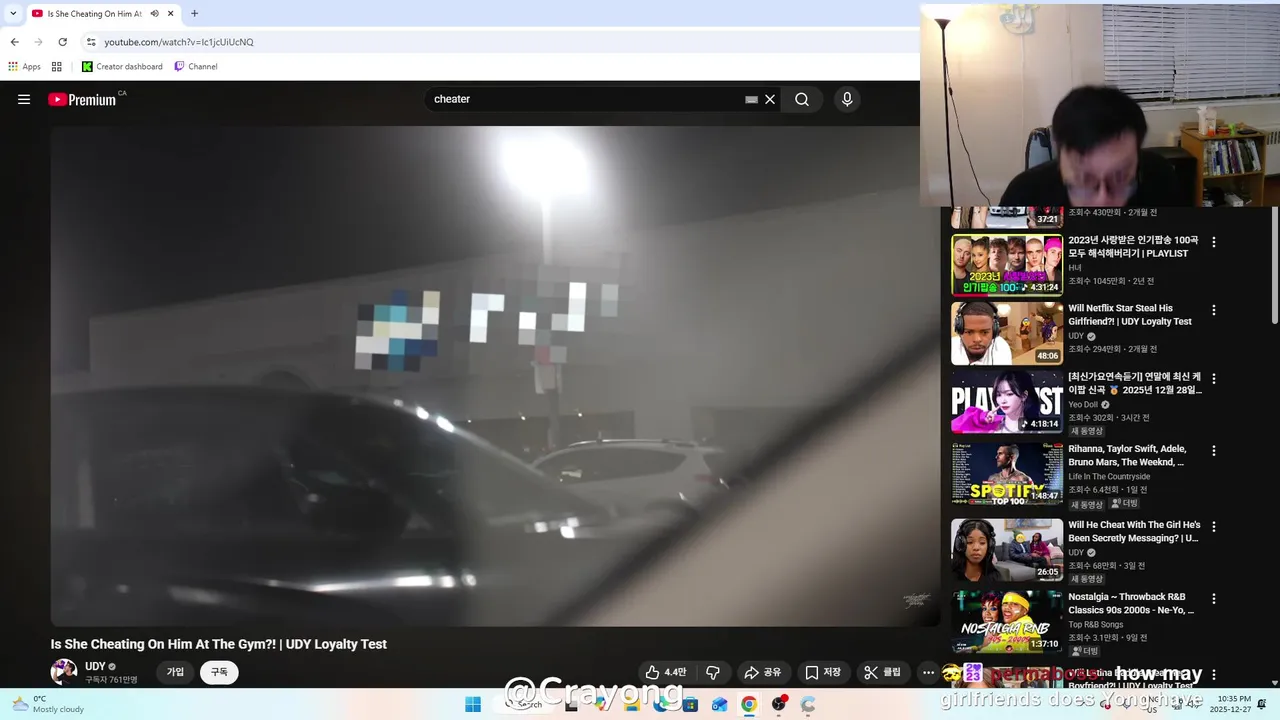Open options menu for 2023 인기팝송 video

[x=1214, y=242]
